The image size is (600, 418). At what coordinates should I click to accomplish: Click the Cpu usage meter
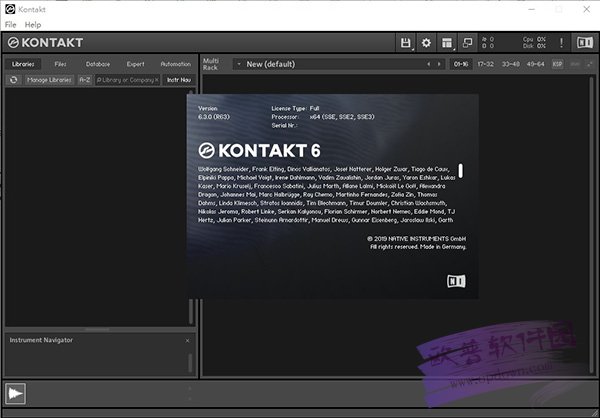tap(535, 39)
